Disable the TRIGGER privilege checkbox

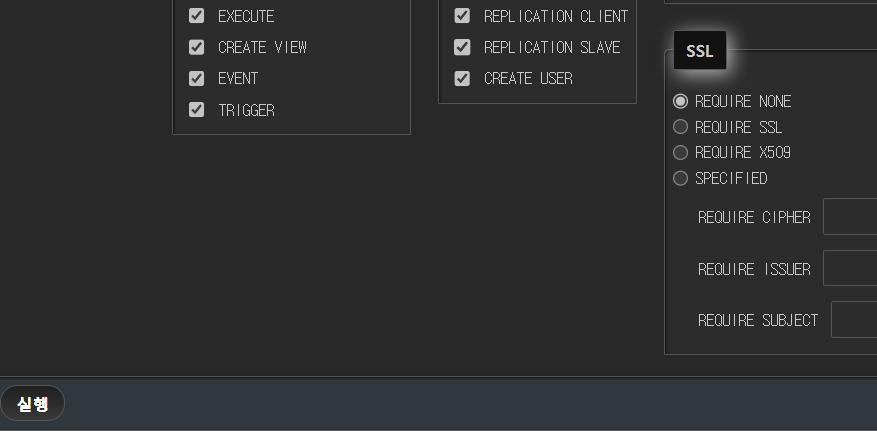click(x=197, y=110)
